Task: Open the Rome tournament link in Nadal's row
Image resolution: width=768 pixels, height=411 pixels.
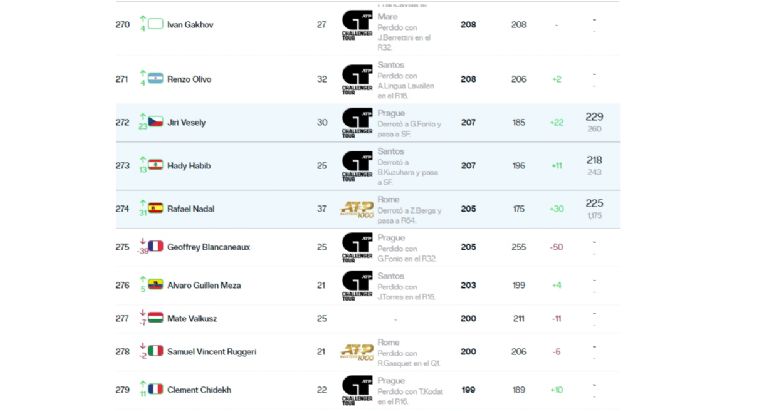Action: tap(388, 199)
